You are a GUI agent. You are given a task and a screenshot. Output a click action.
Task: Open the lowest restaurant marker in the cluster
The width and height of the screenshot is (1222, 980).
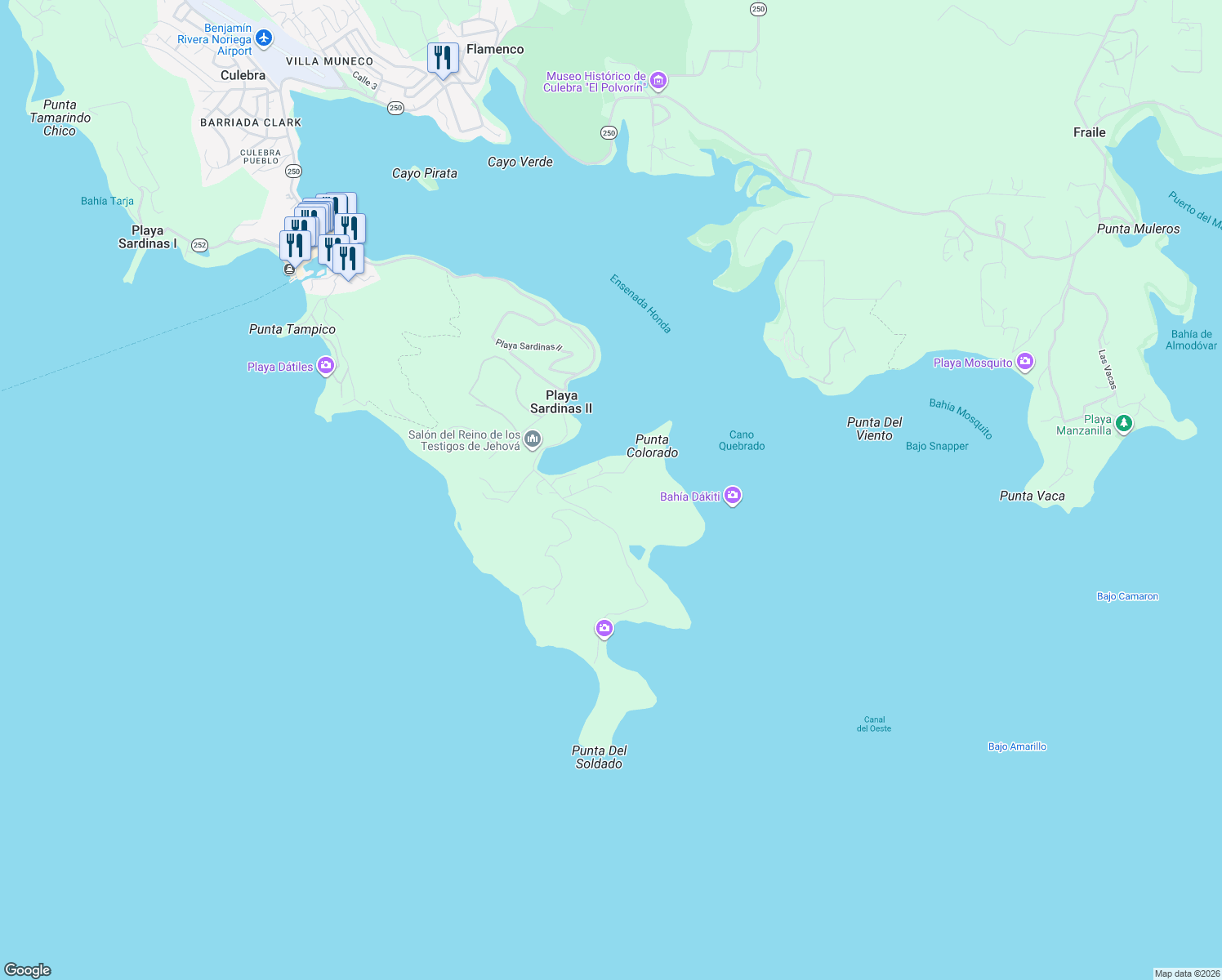348,261
